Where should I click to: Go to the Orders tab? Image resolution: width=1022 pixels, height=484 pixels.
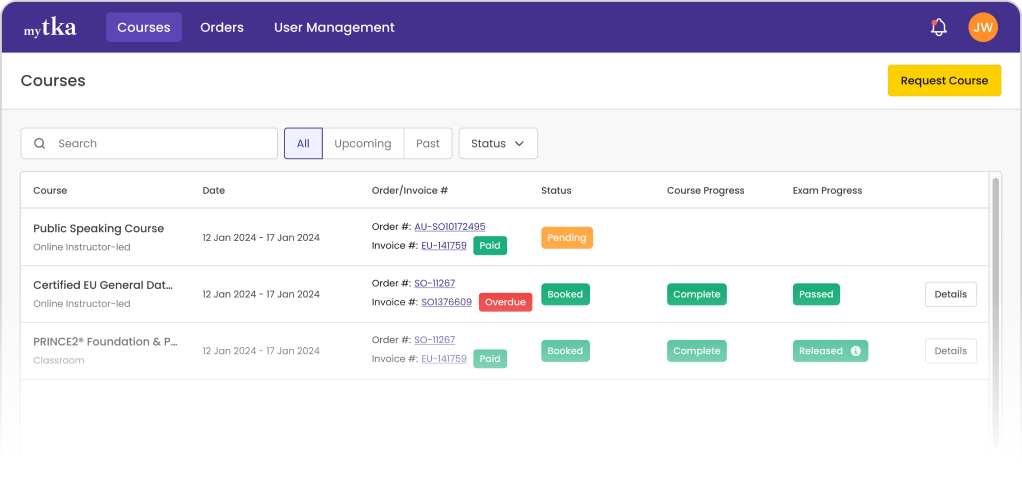tap(222, 28)
